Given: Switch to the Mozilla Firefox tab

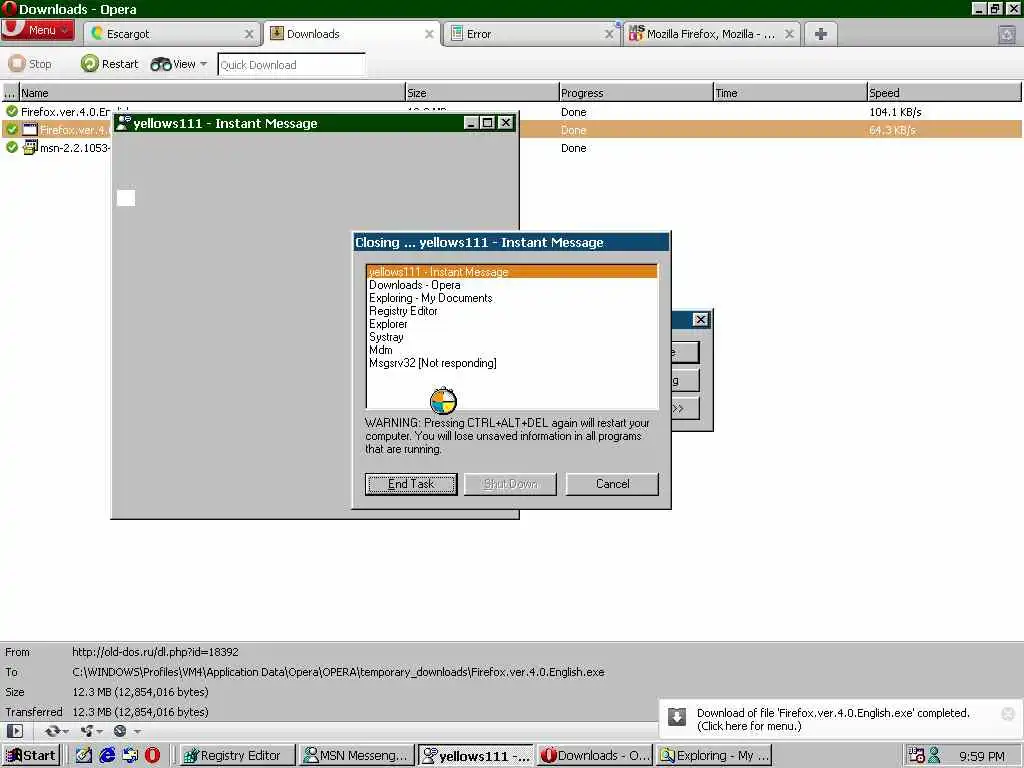Looking at the screenshot, I should (x=712, y=34).
